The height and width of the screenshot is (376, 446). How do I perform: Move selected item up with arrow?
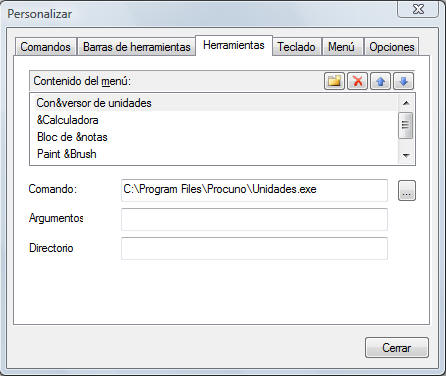tap(380, 81)
